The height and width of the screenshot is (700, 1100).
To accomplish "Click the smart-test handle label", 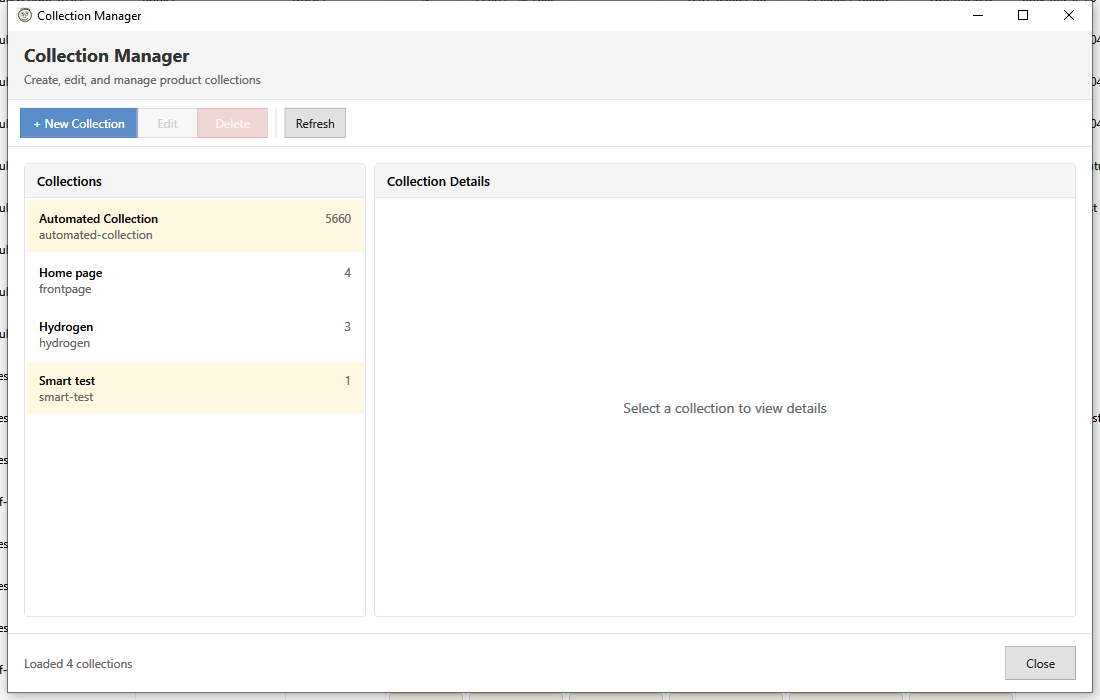I will (66, 397).
